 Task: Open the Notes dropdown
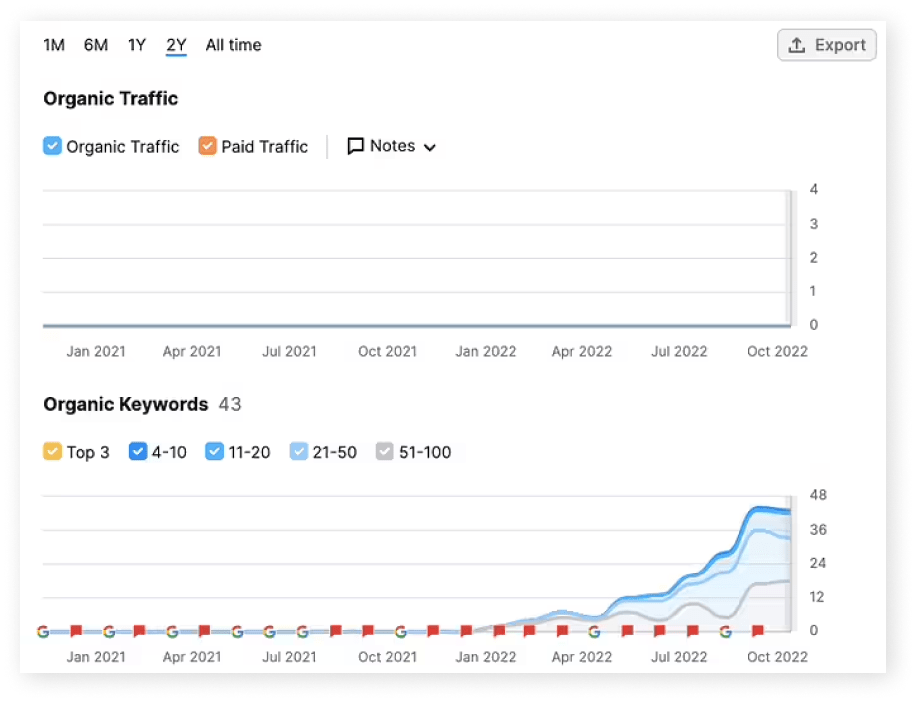click(391, 146)
